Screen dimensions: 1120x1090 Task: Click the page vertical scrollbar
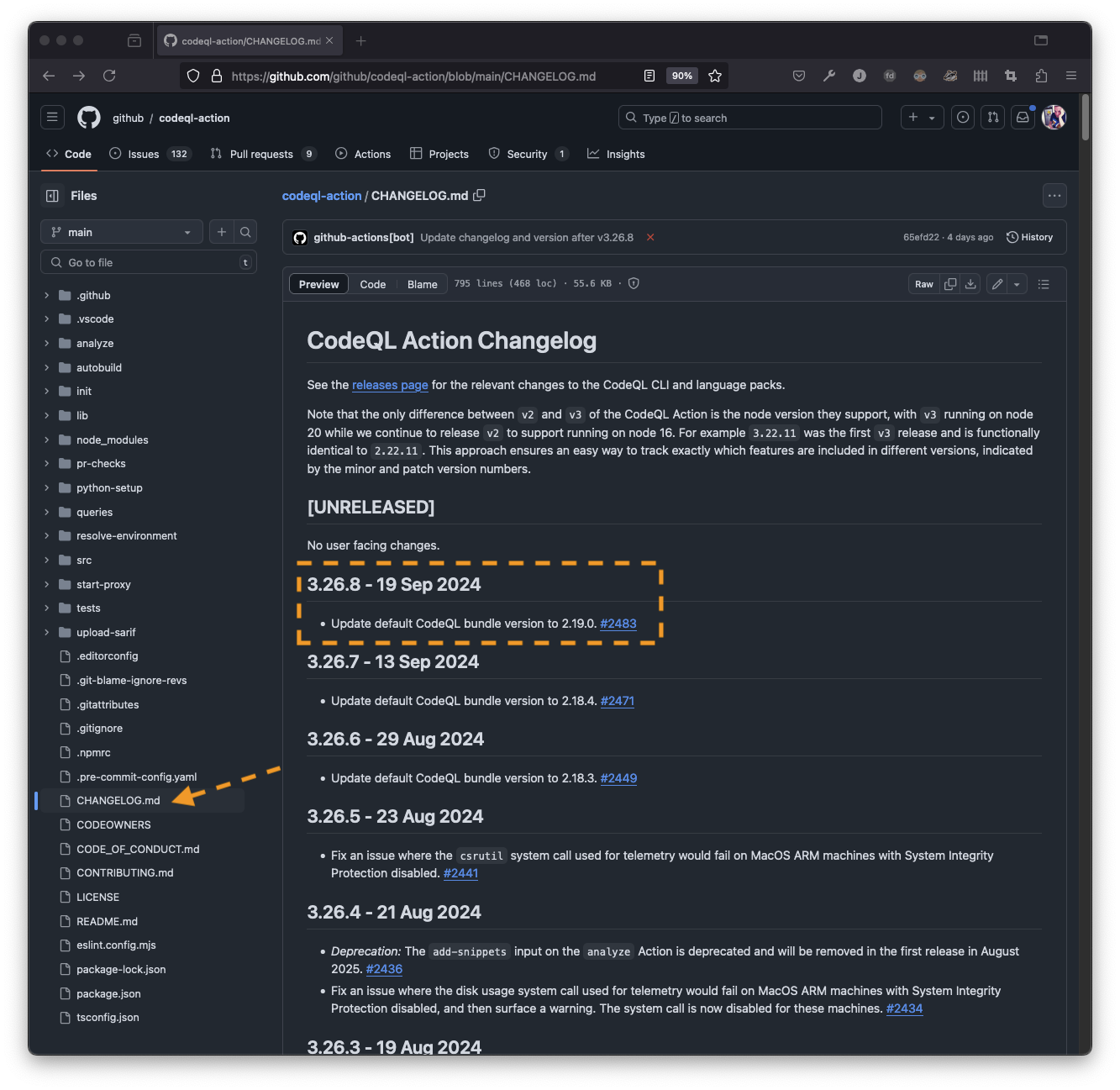click(x=1086, y=118)
